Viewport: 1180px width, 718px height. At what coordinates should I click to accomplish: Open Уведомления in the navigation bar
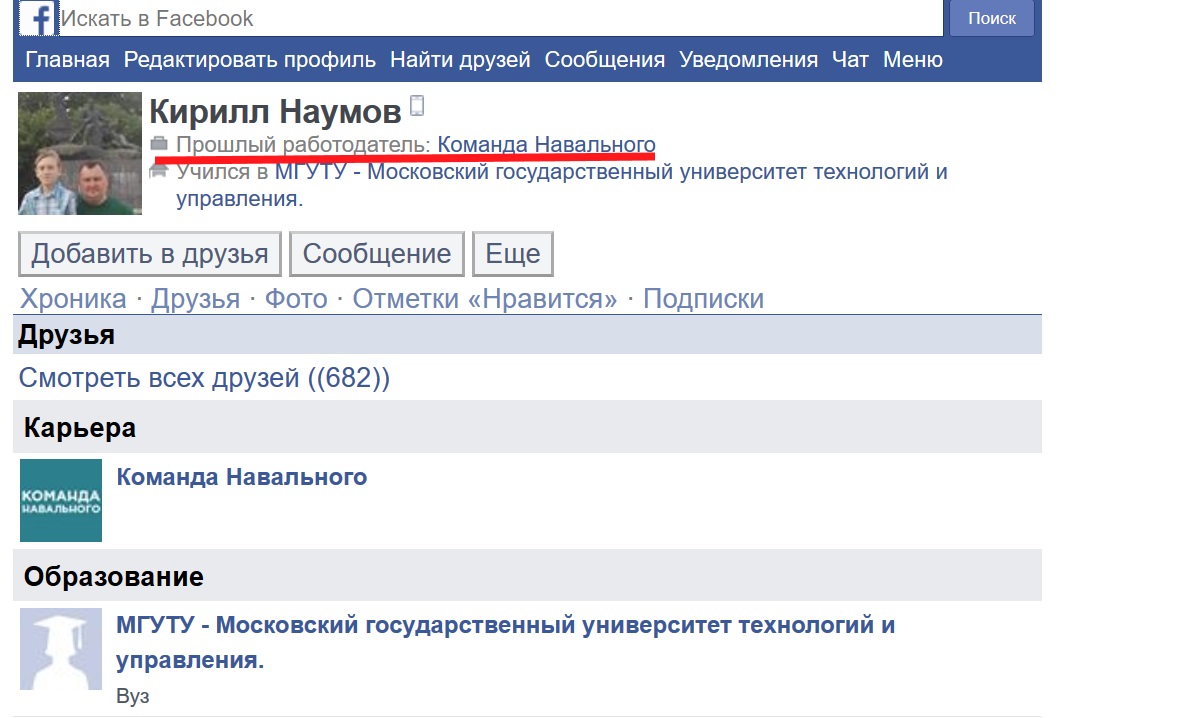748,60
